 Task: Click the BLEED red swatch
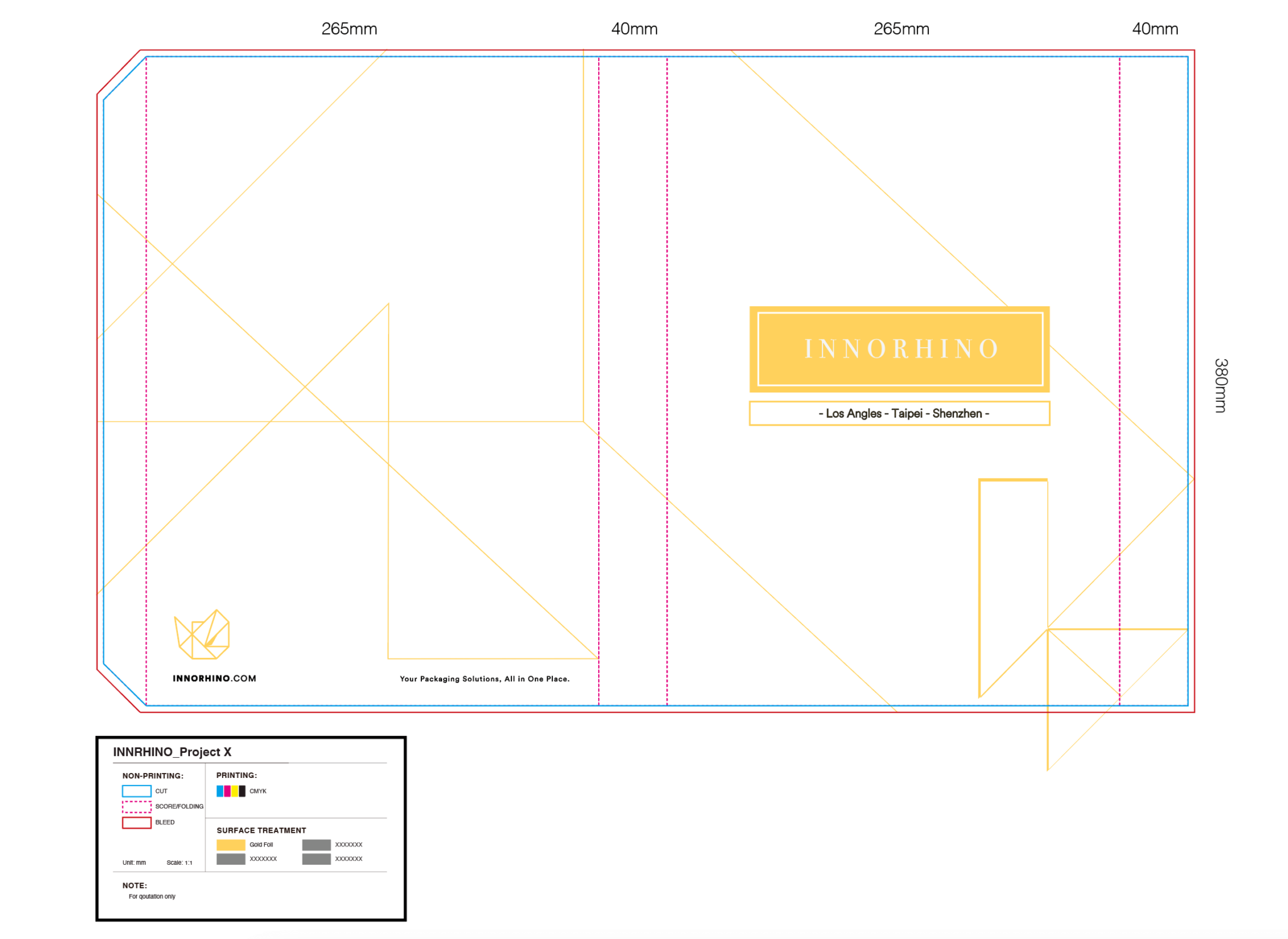click(135, 823)
